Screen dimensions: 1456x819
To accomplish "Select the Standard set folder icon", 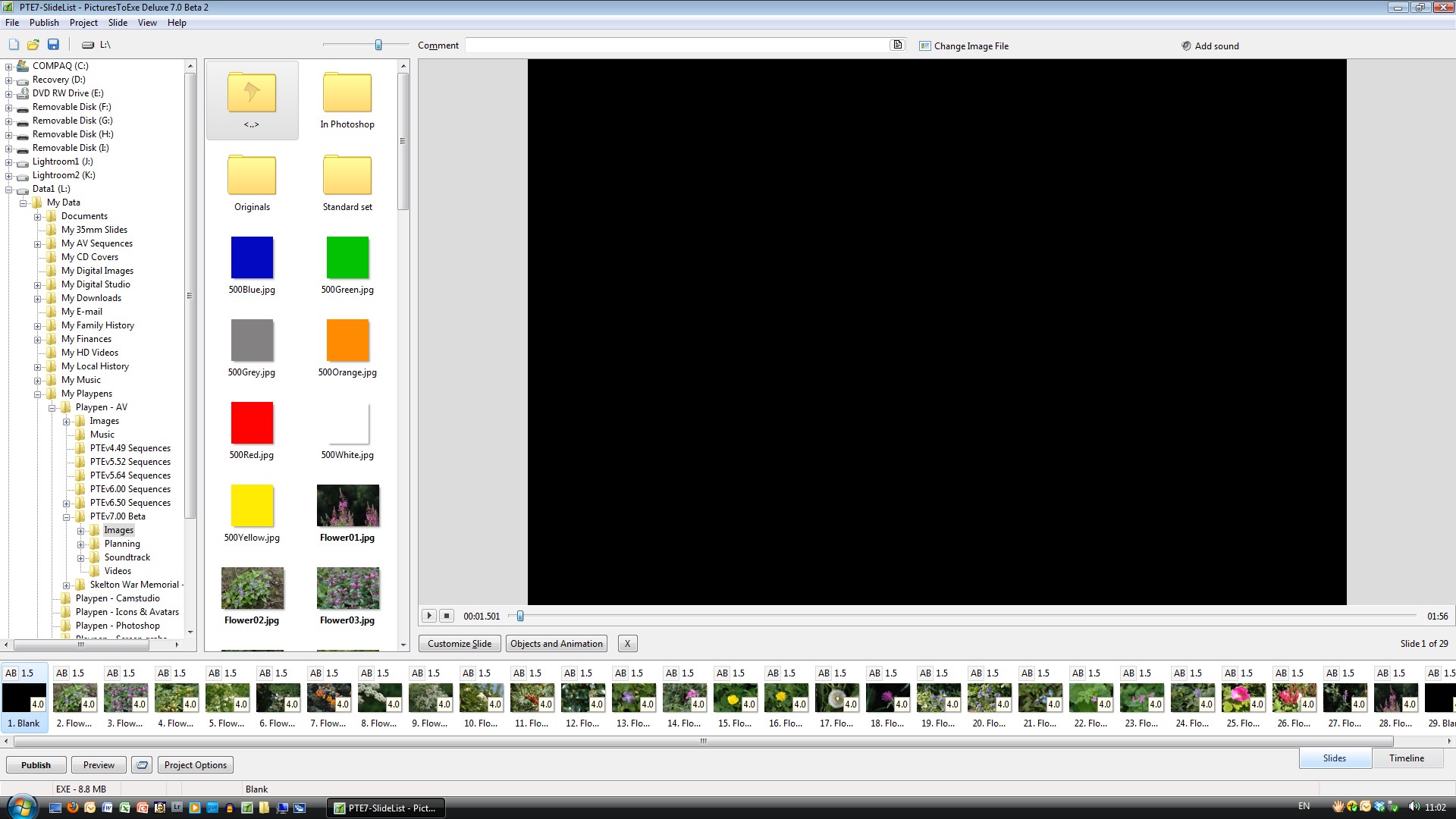I will (347, 175).
